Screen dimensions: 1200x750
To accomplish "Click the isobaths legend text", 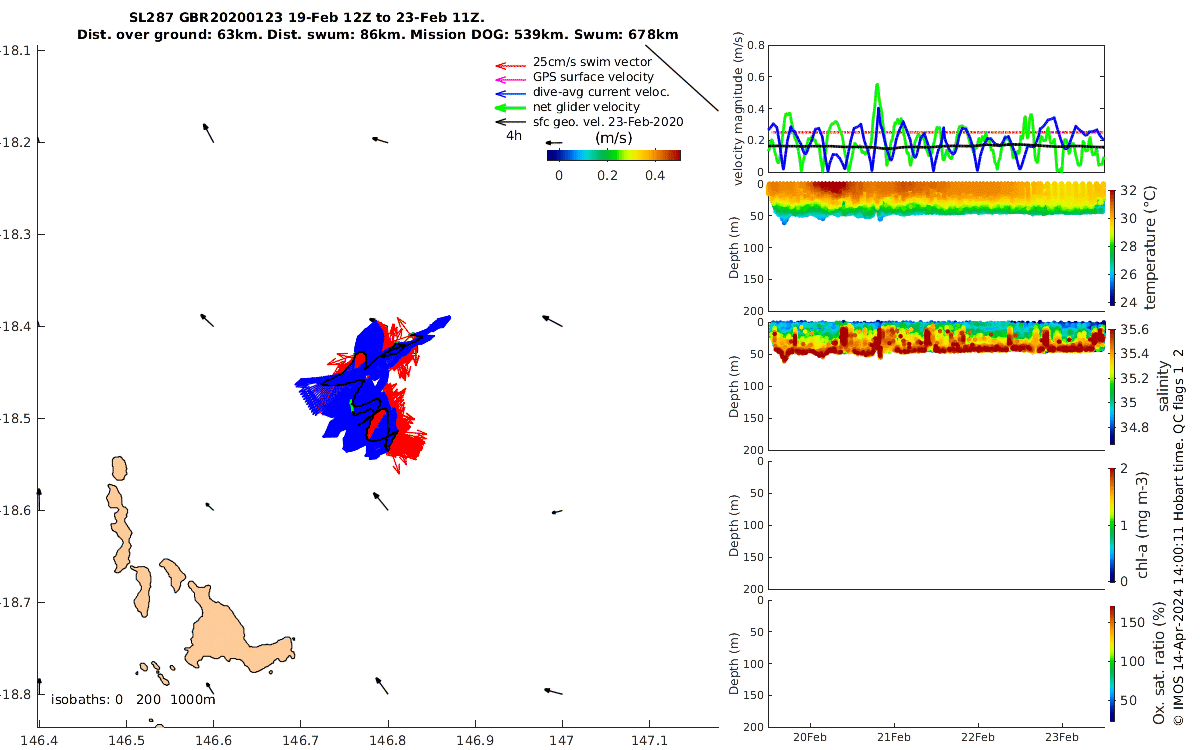I will point(133,700).
